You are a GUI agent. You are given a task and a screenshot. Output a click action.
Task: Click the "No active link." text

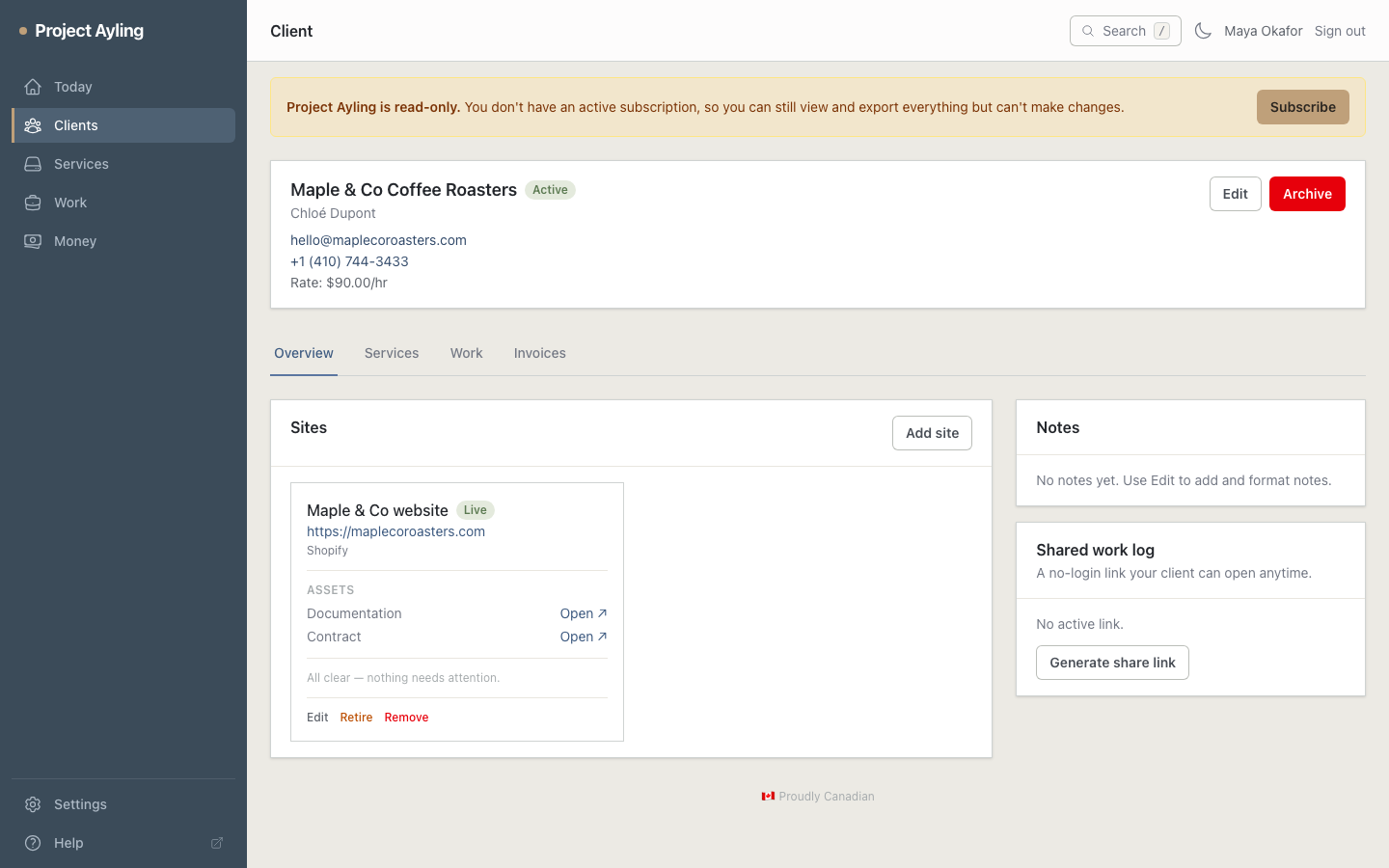[1079, 624]
